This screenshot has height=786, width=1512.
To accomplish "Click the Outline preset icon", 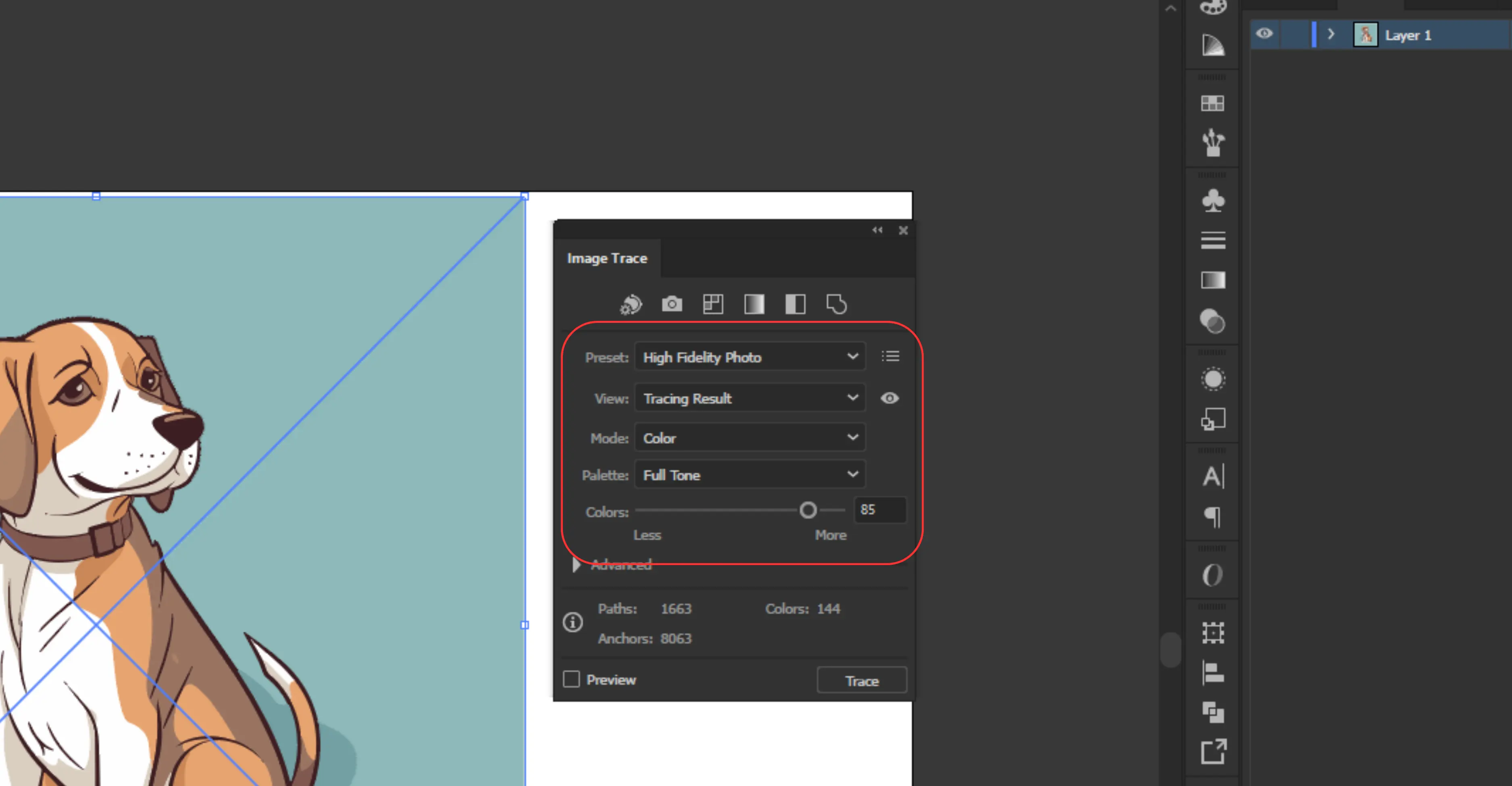I will tap(836, 304).
